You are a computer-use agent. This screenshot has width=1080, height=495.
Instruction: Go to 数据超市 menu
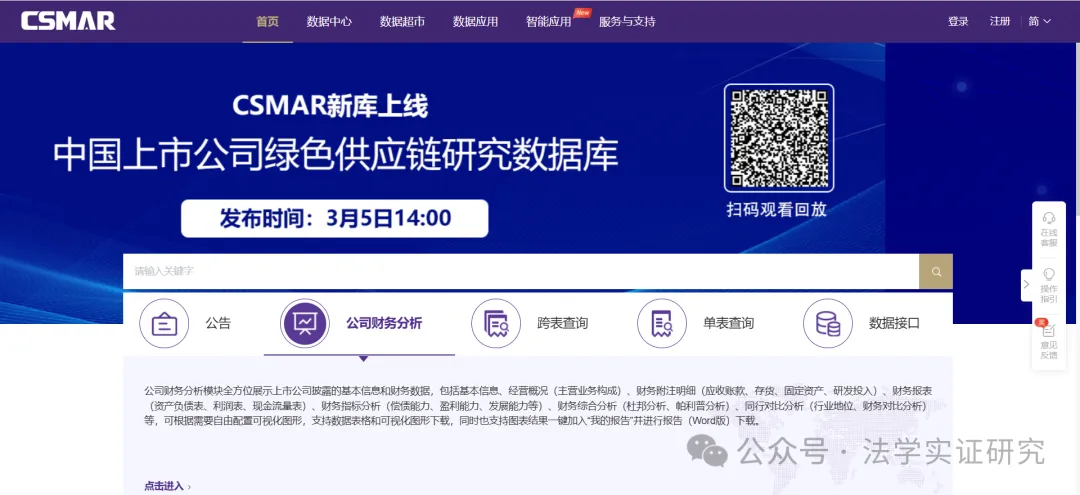pyautogui.click(x=402, y=21)
